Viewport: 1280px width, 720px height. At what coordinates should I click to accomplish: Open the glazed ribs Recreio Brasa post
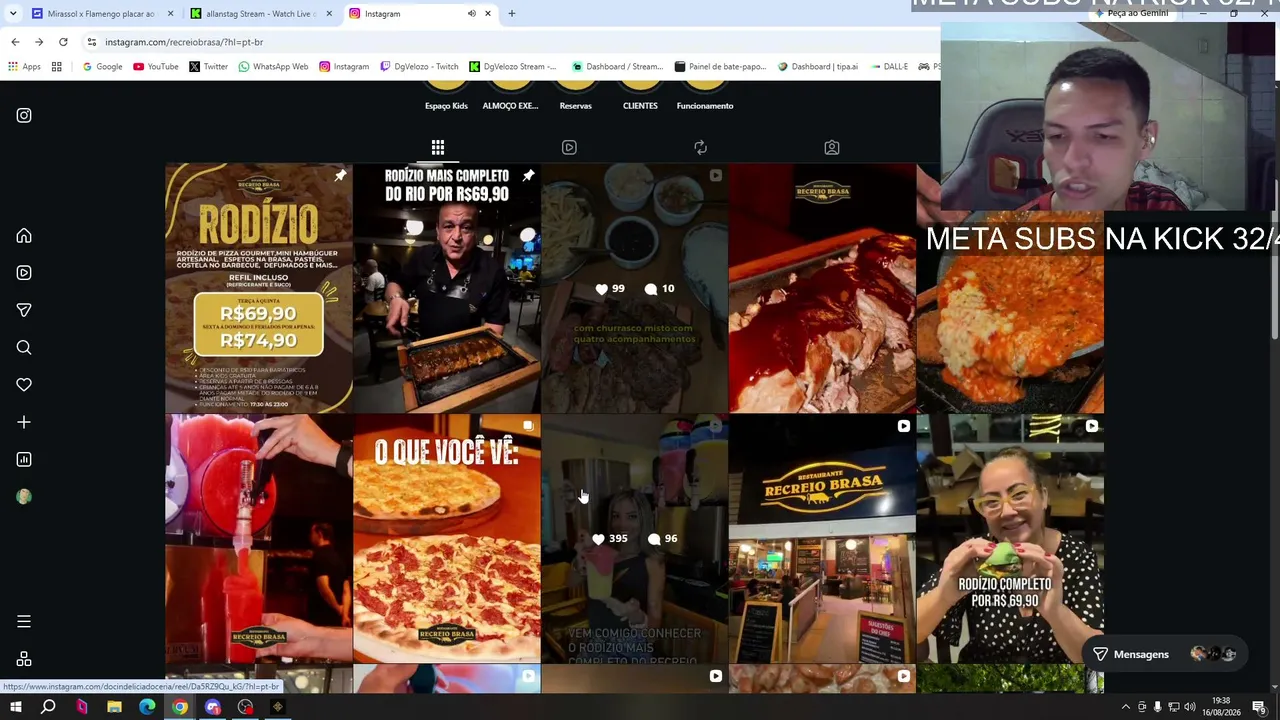(822, 288)
